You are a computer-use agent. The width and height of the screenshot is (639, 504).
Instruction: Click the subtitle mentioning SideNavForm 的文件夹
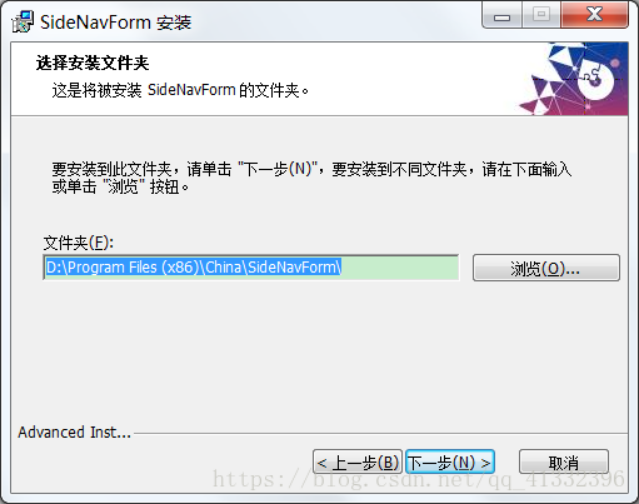click(x=181, y=90)
